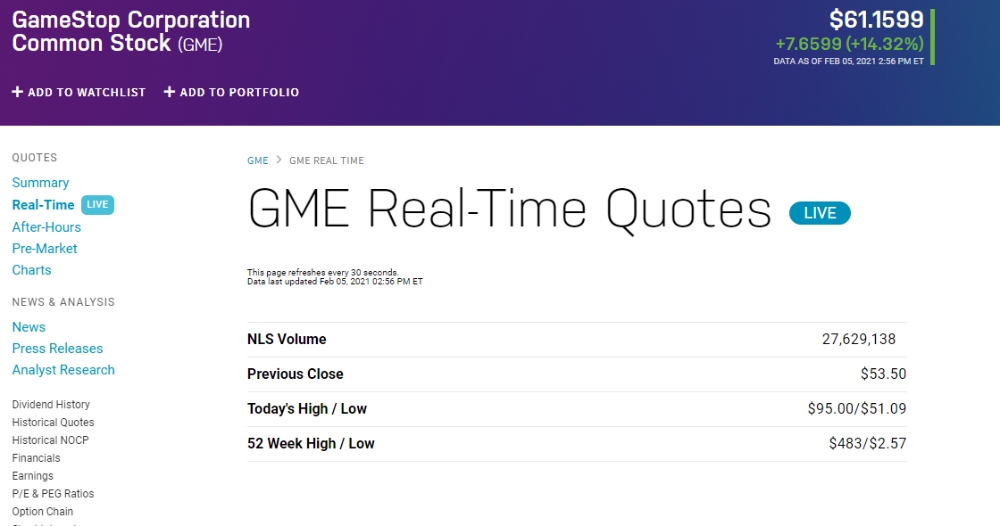The image size is (1000, 526).
Task: Click the value $483/$2.57
Action: 867,444
